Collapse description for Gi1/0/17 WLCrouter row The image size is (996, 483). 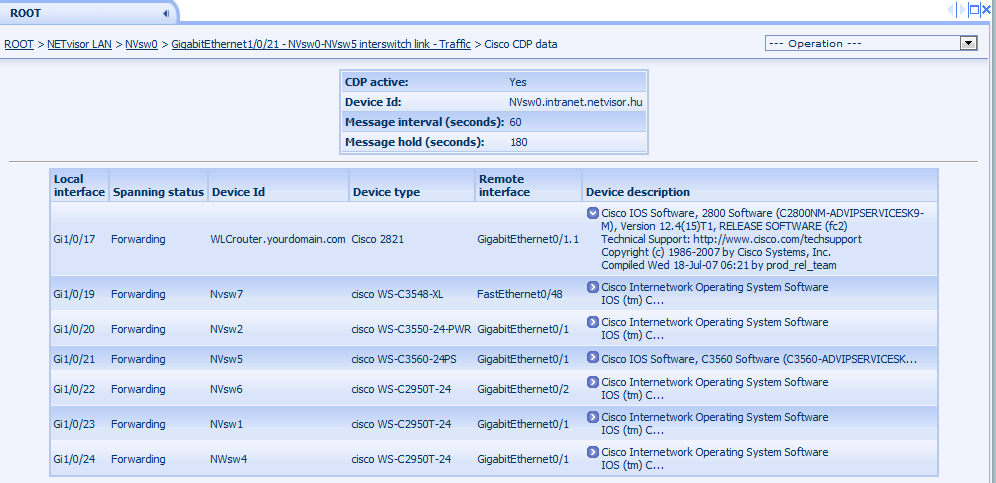coord(593,213)
